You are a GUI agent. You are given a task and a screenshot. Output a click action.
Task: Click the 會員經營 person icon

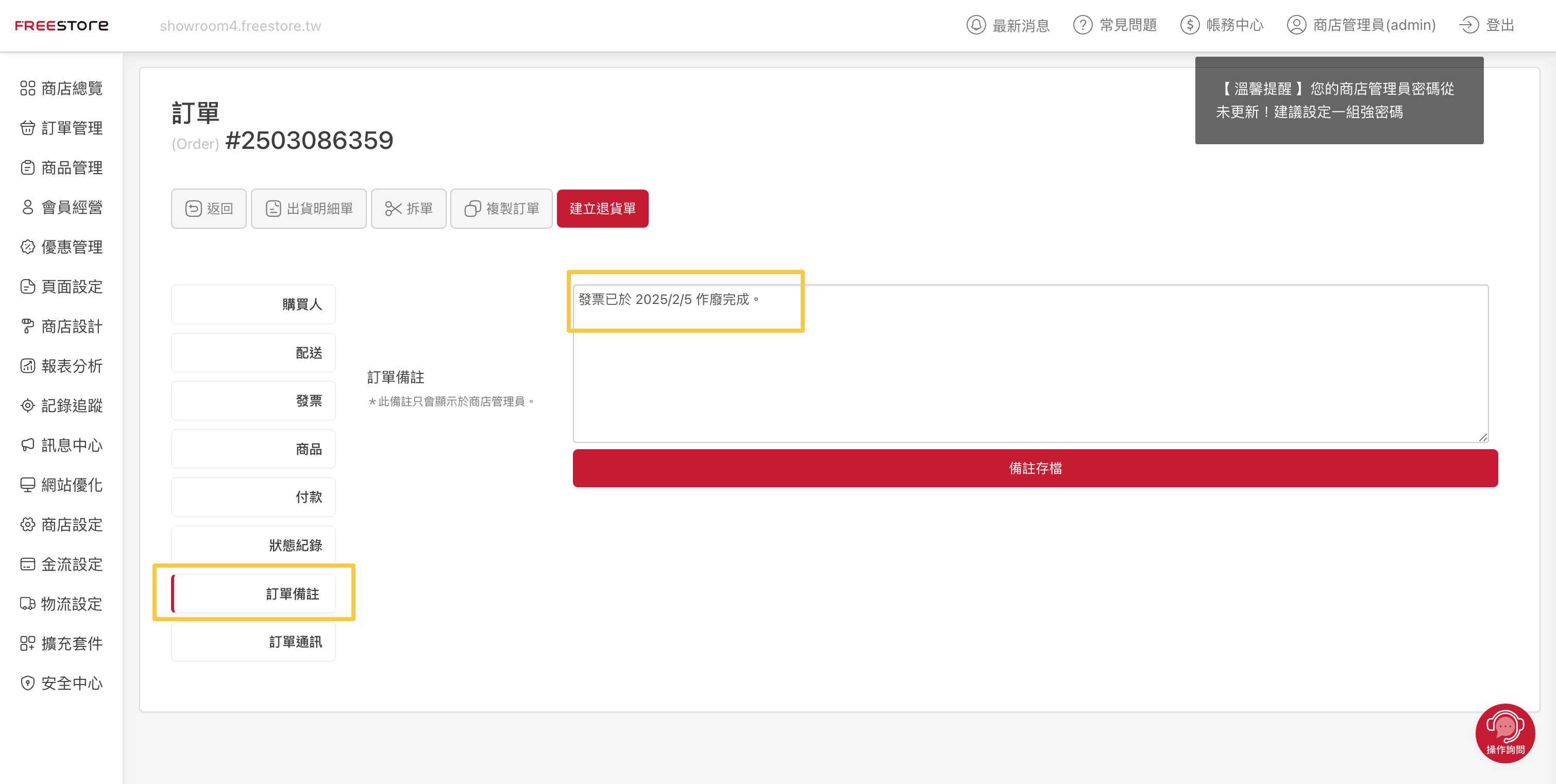coord(27,207)
